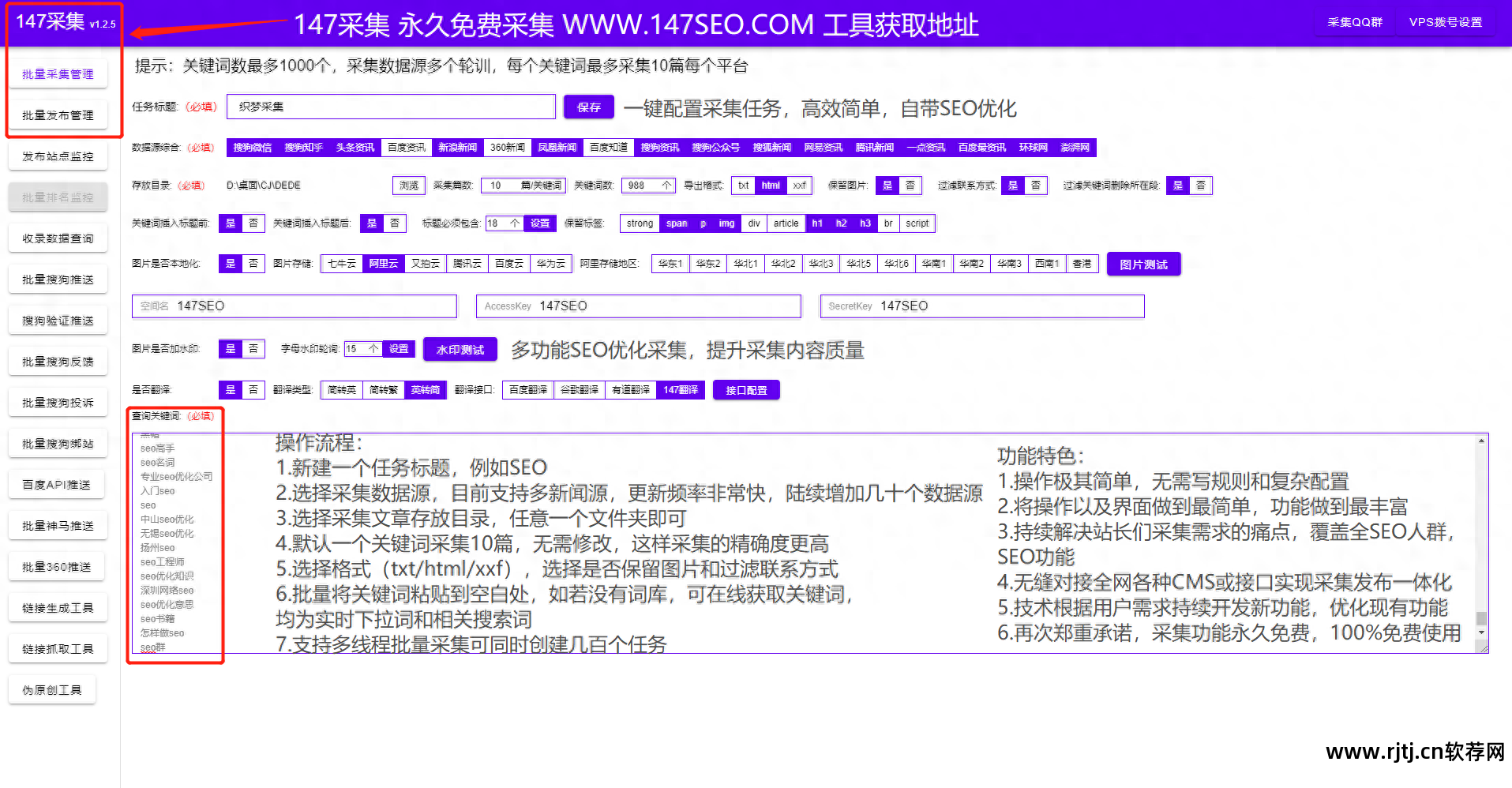Image resolution: width=1512 pixels, height=788 pixels.
Task: Choose 谷歌翻译 as the translation interface
Action: (579, 389)
